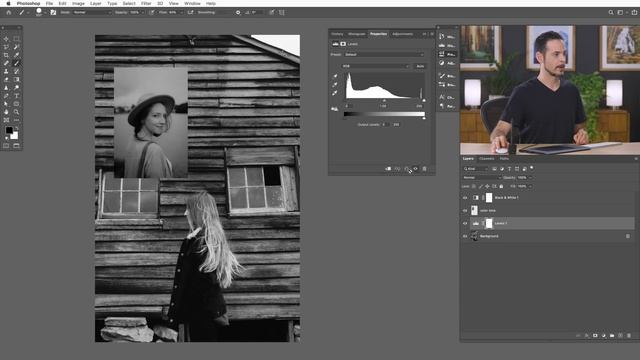Image resolution: width=640 pixels, height=360 pixels.
Task: Select the Type tool
Action: 17,96
